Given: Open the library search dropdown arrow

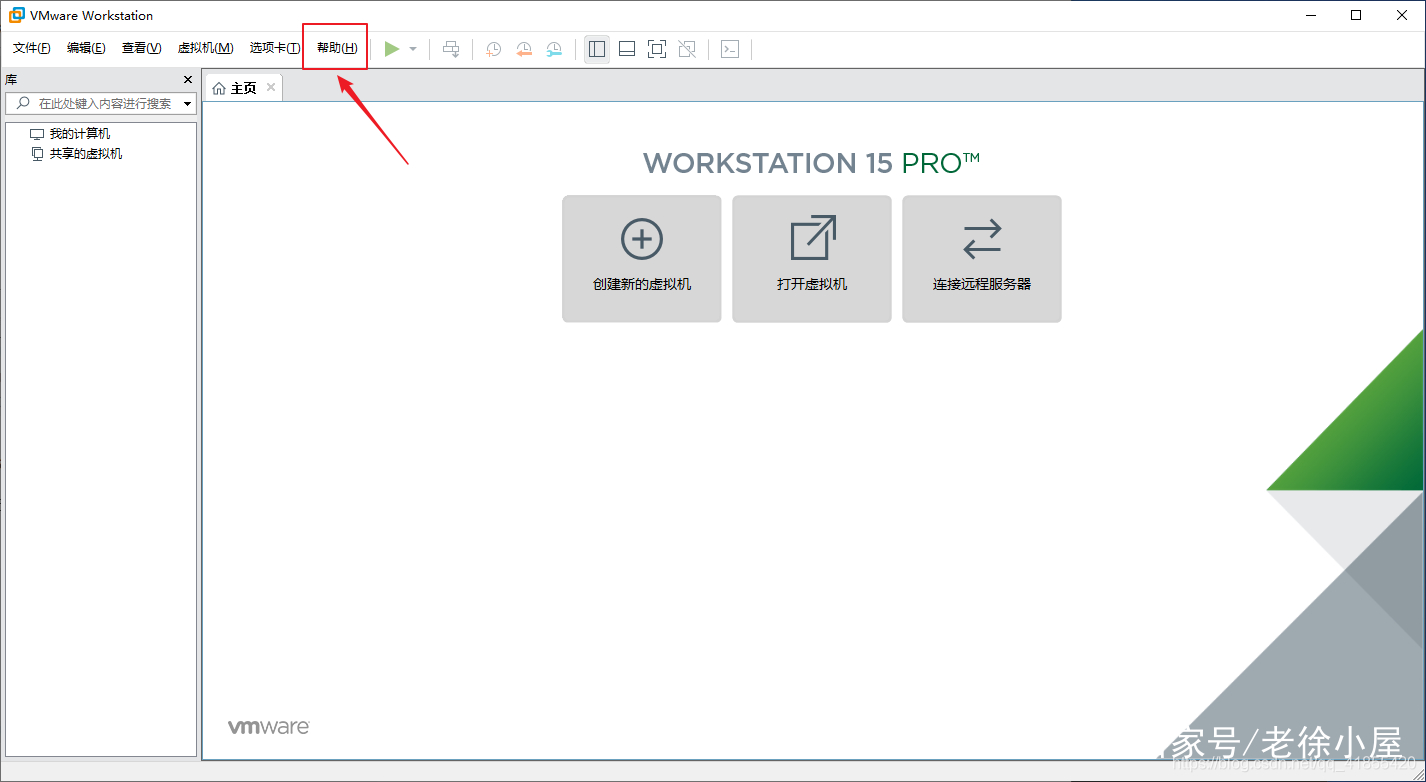Looking at the screenshot, I should pyautogui.click(x=187, y=104).
